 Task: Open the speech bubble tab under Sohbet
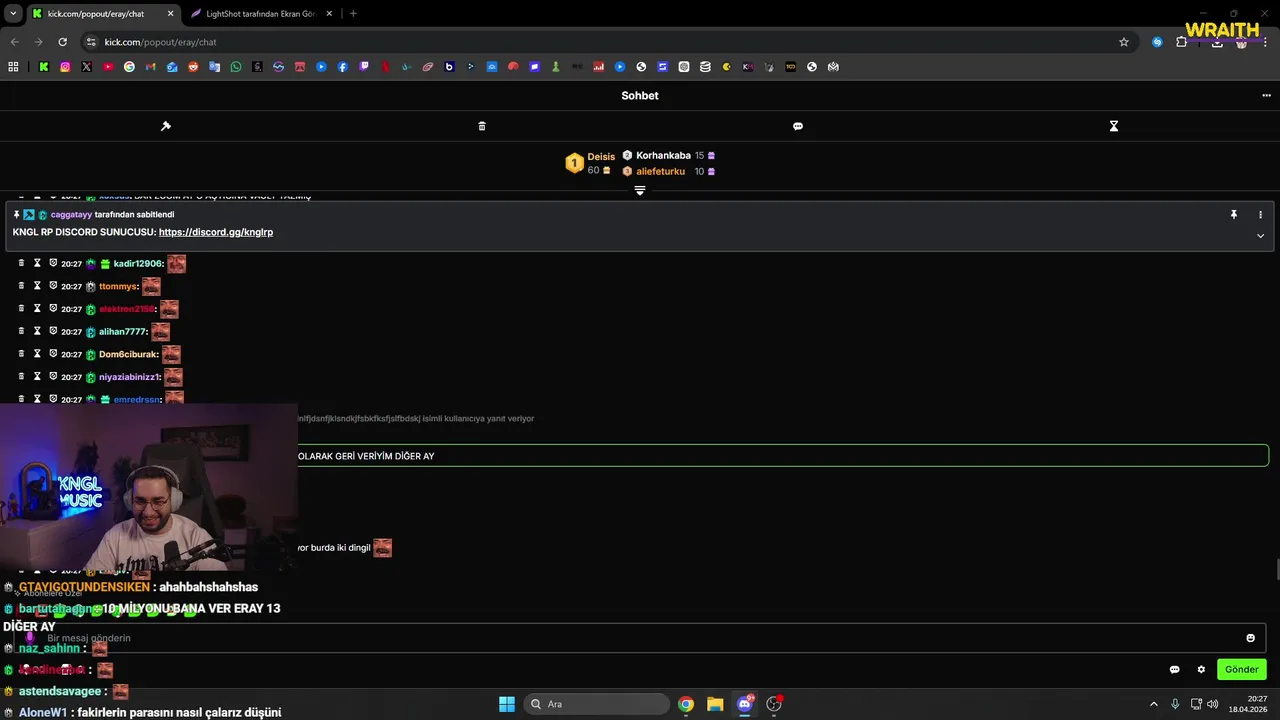click(798, 126)
